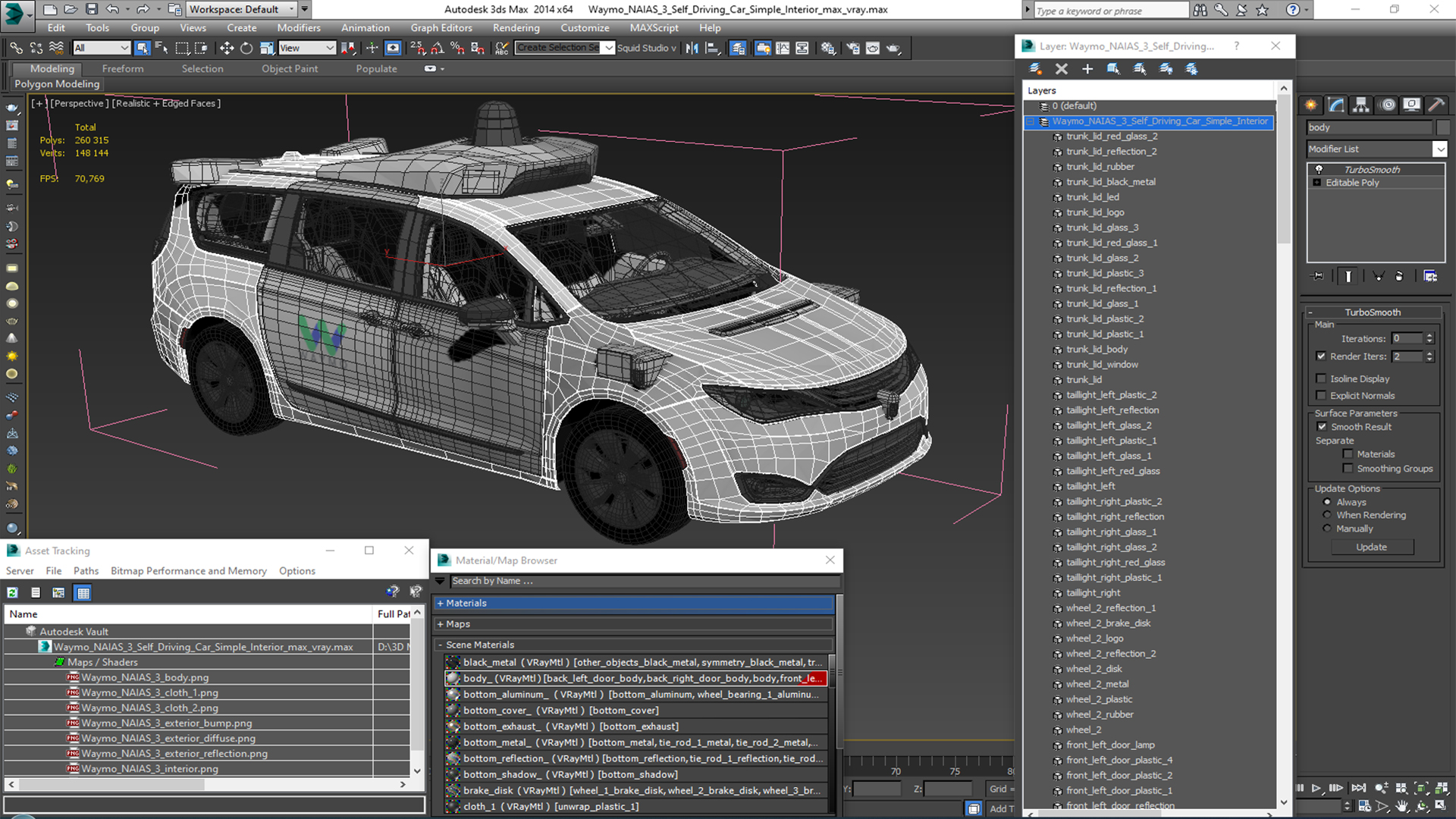
Task: Click Name column header in Asset Tracking
Action: 190,613
